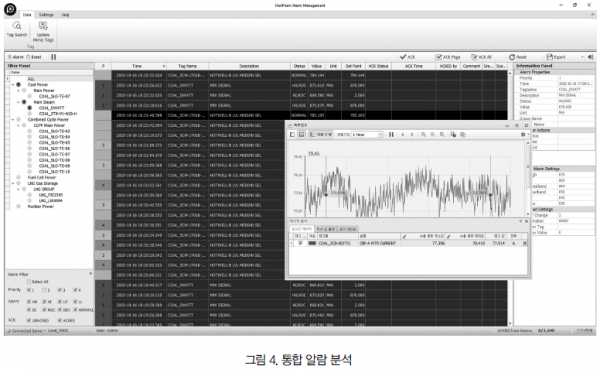
Task: Click Update Mimic Tags icon
Action: click(x=43, y=26)
